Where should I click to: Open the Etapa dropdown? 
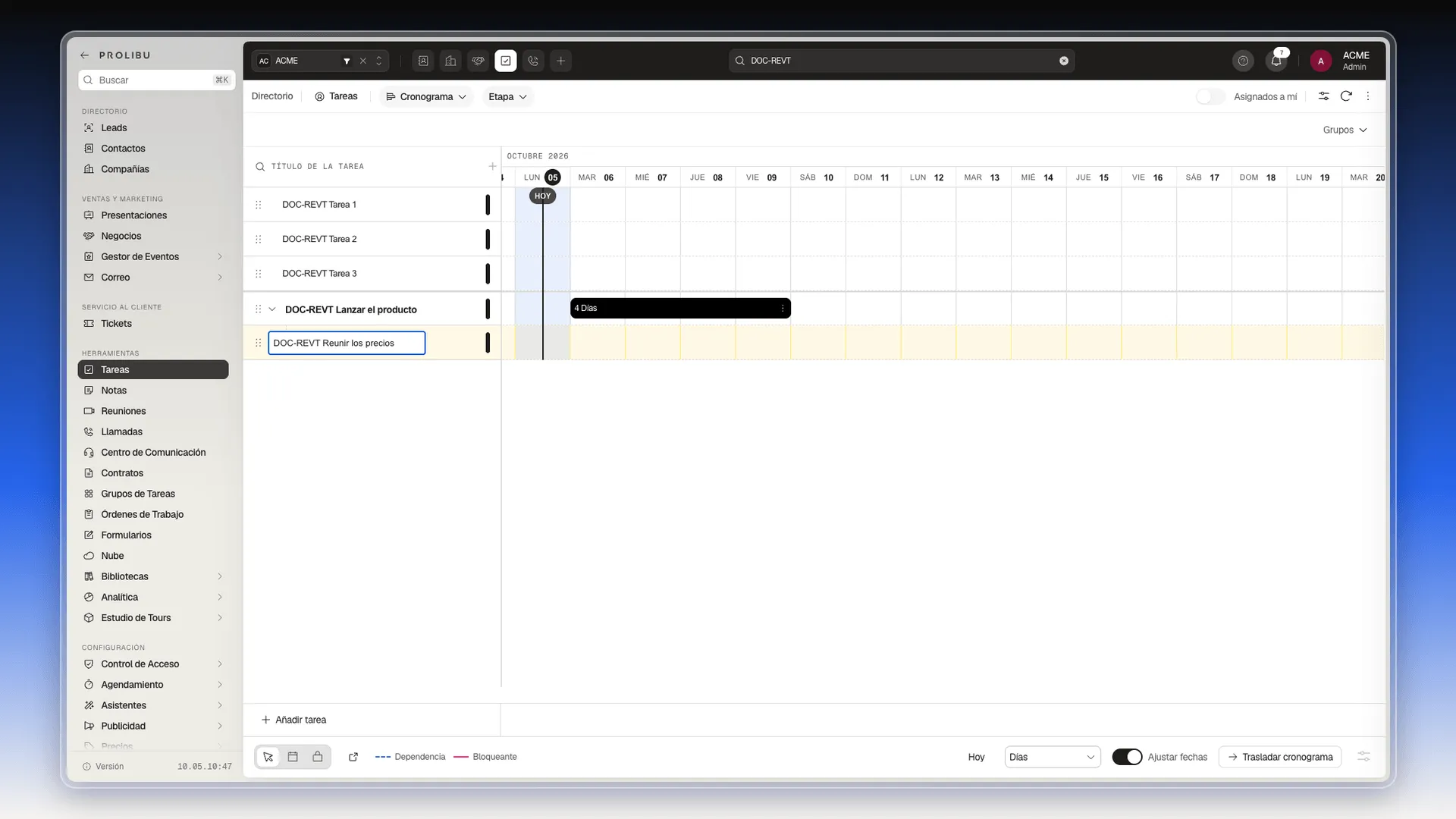tap(507, 96)
